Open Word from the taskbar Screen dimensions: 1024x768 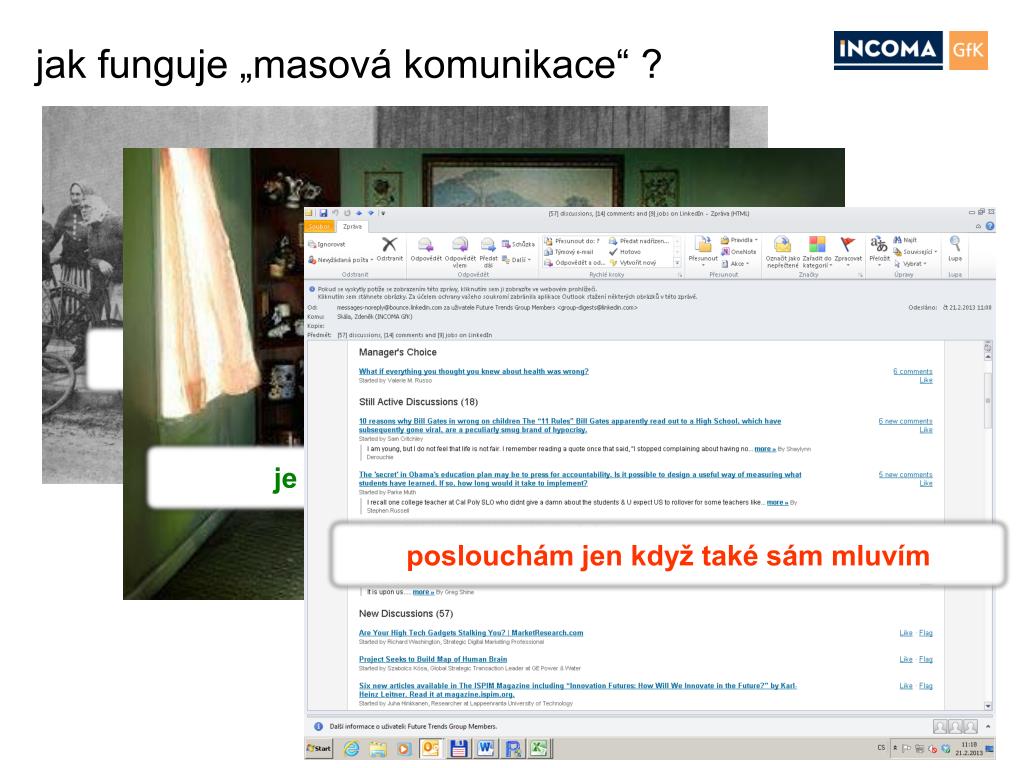click(x=485, y=748)
